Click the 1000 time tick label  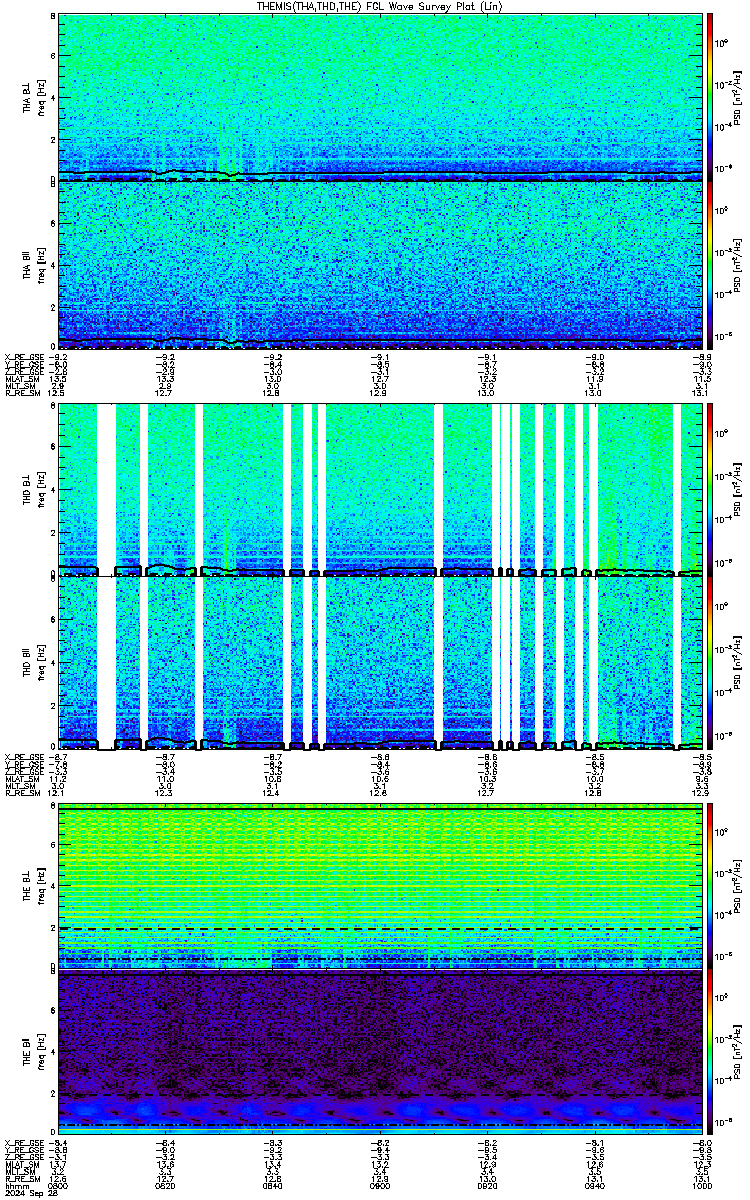point(700,1185)
